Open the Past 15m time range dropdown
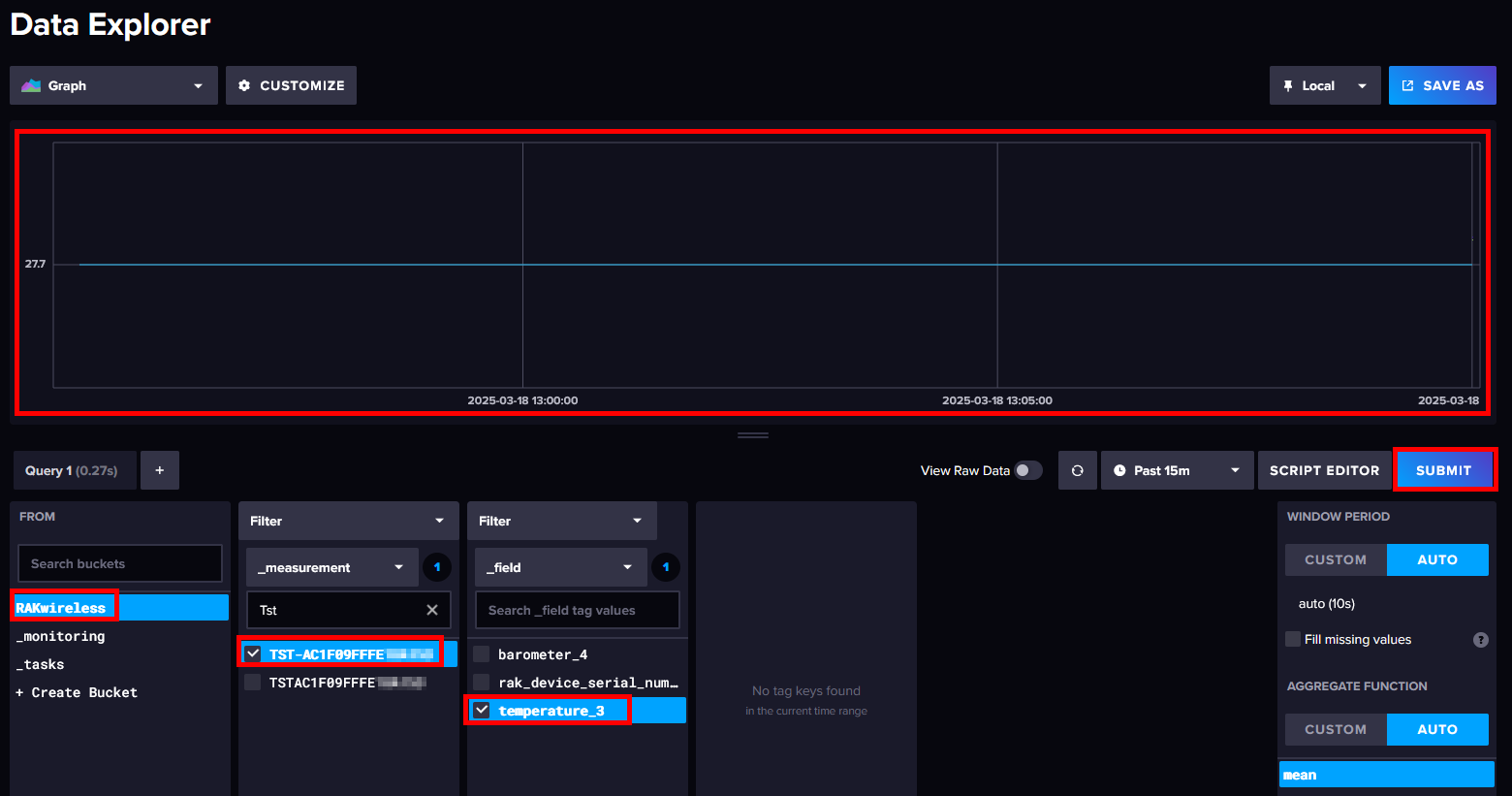Image resolution: width=1512 pixels, height=796 pixels. pyautogui.click(x=1177, y=470)
